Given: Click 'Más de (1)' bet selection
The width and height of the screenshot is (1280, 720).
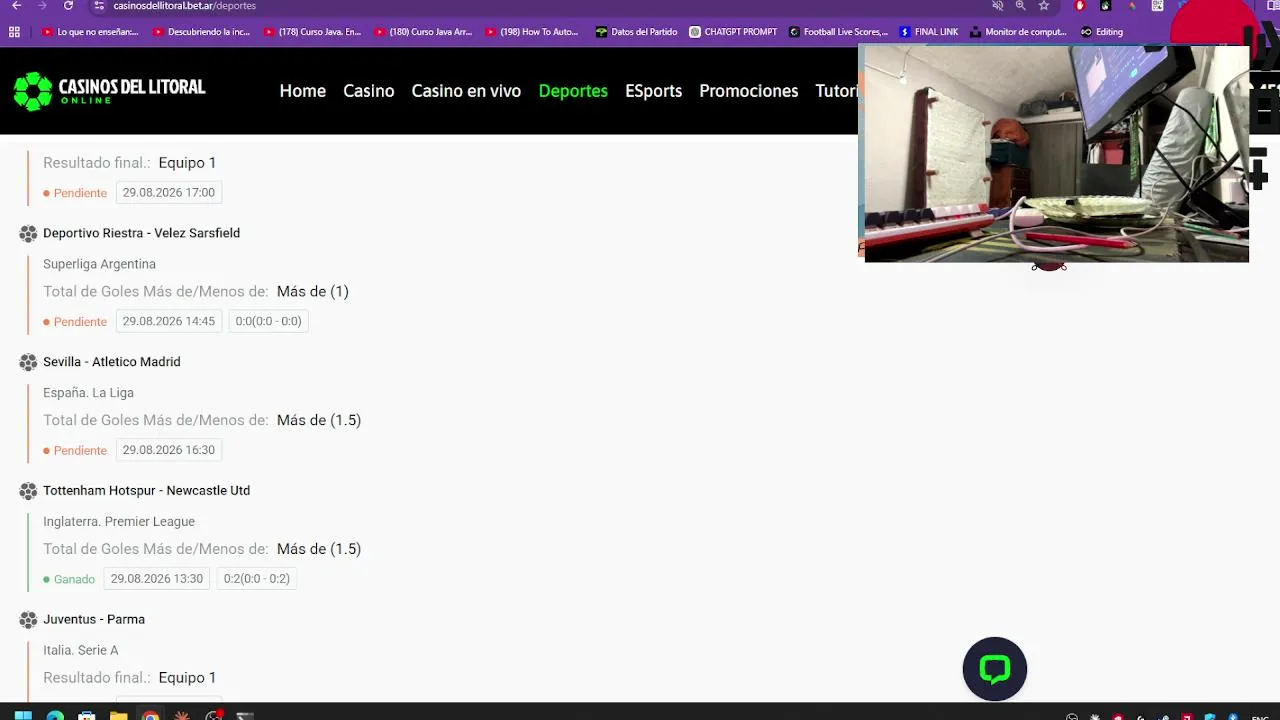Looking at the screenshot, I should 313,292.
